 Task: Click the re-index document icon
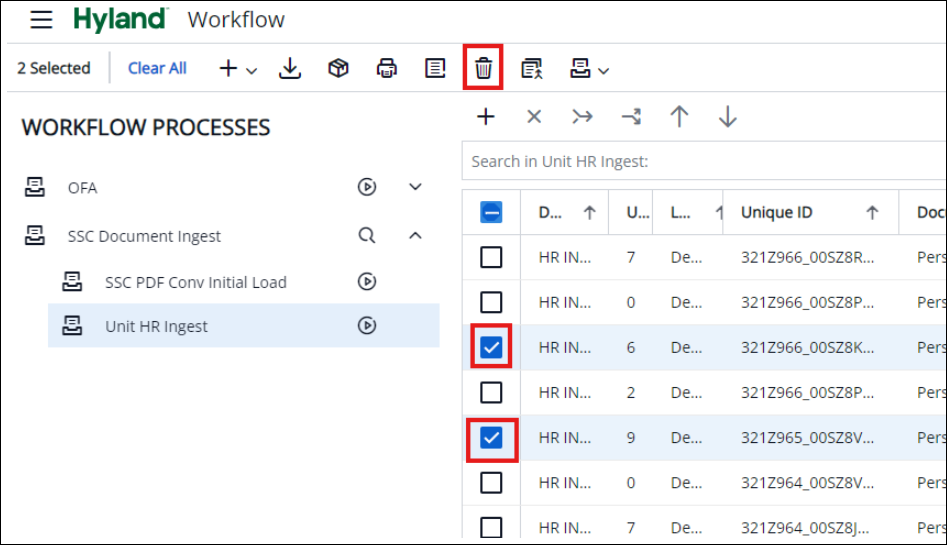point(531,68)
